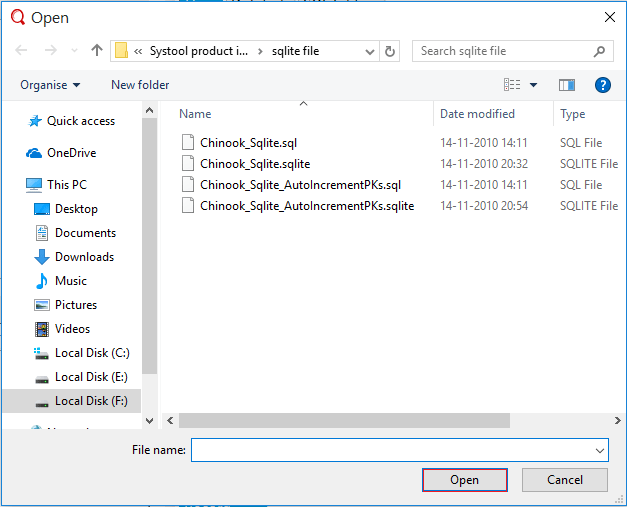Click file list scroll right arrow
627x507 pixels.
tap(618, 421)
